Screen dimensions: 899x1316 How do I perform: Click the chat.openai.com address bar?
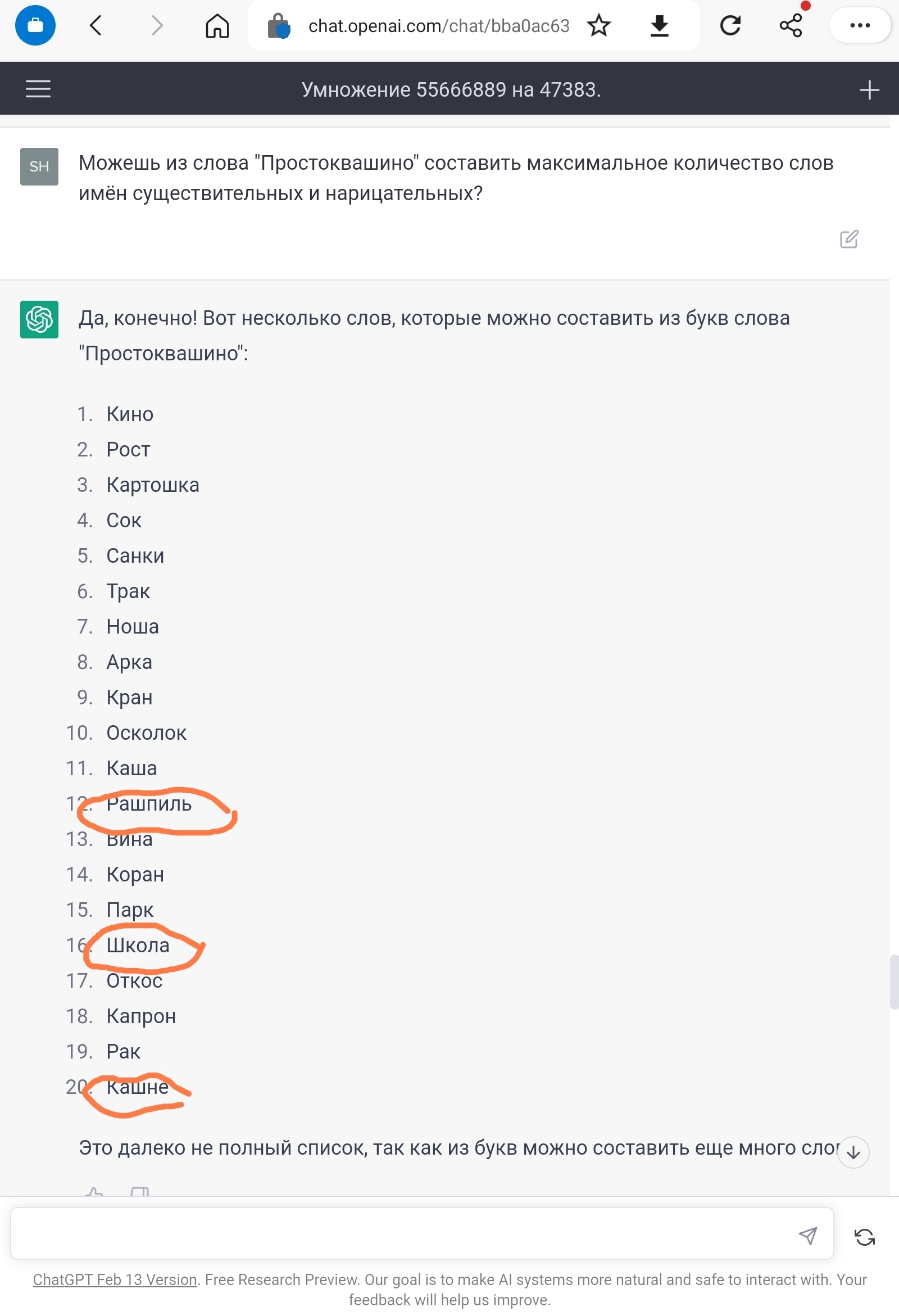pos(438,26)
